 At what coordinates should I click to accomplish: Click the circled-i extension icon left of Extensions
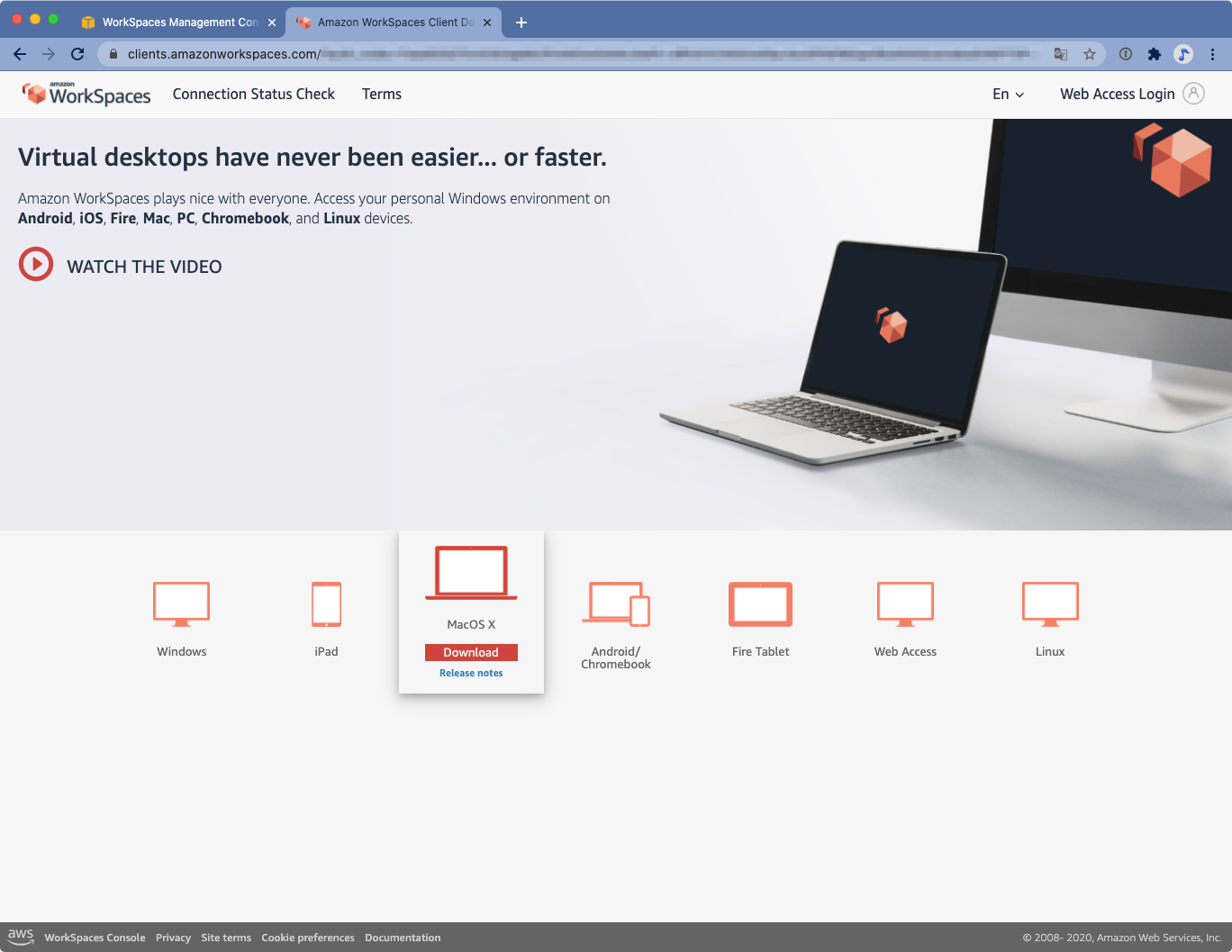click(1126, 54)
